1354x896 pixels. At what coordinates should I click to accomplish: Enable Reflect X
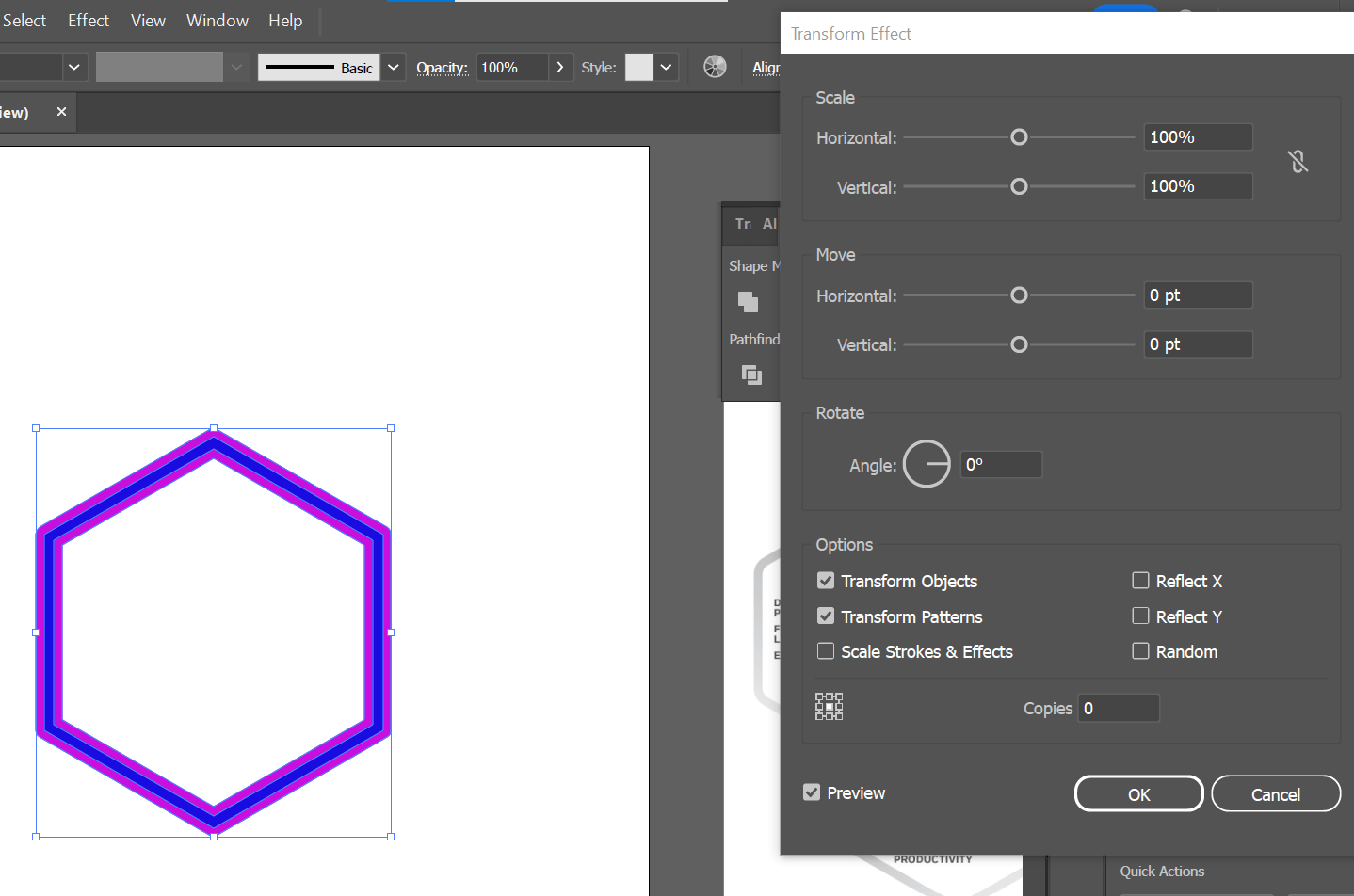click(1140, 581)
